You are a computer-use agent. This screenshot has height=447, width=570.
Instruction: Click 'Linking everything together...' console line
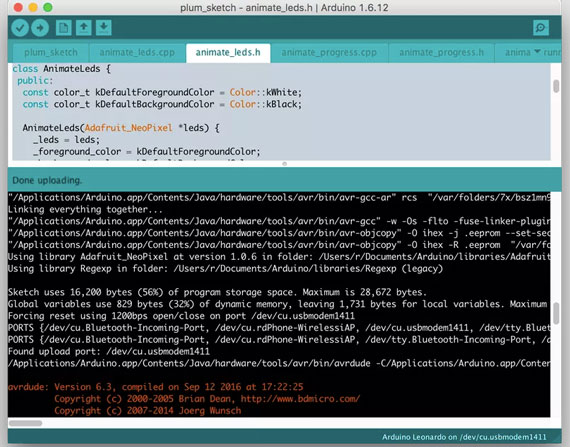(85, 210)
